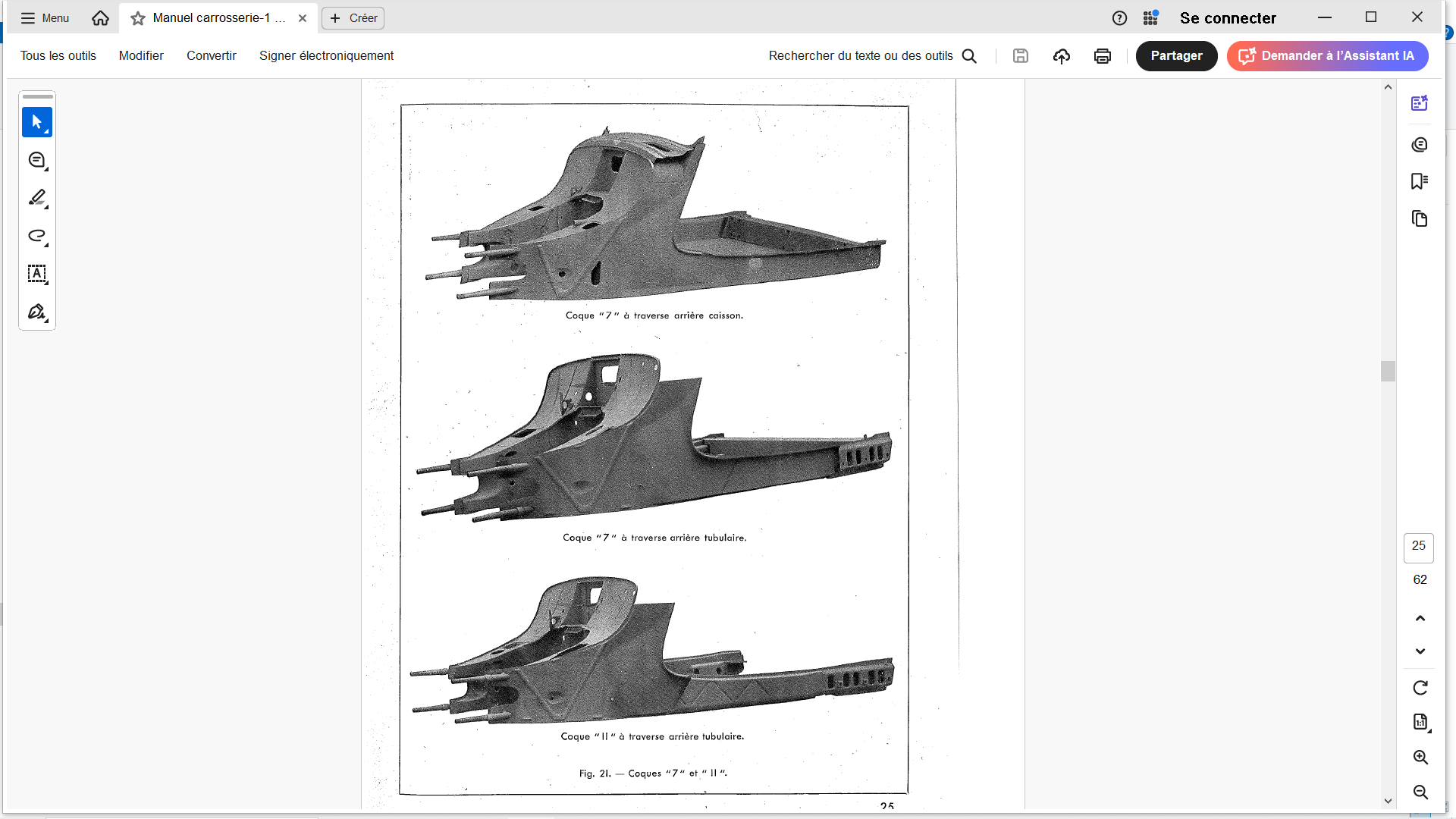Zoom in using magnifier plus

tap(1420, 758)
